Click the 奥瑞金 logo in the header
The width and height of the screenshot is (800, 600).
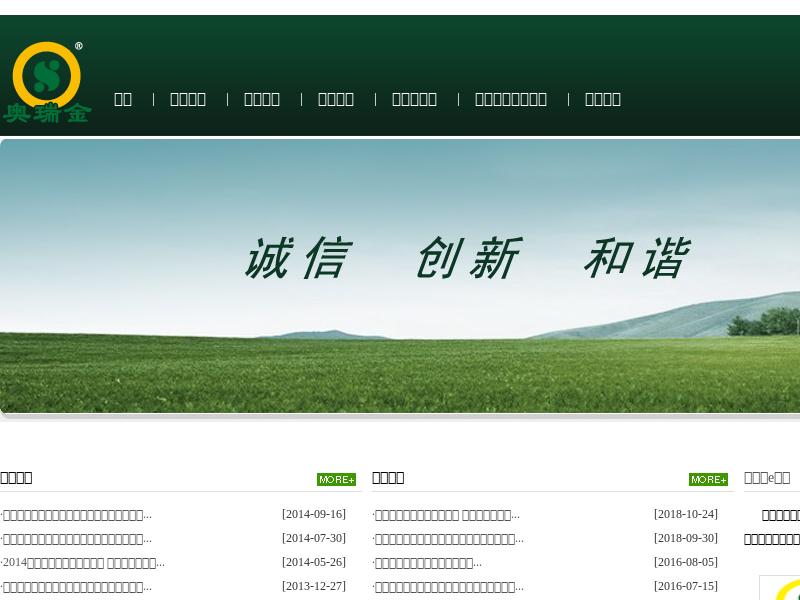[x=47, y=82]
